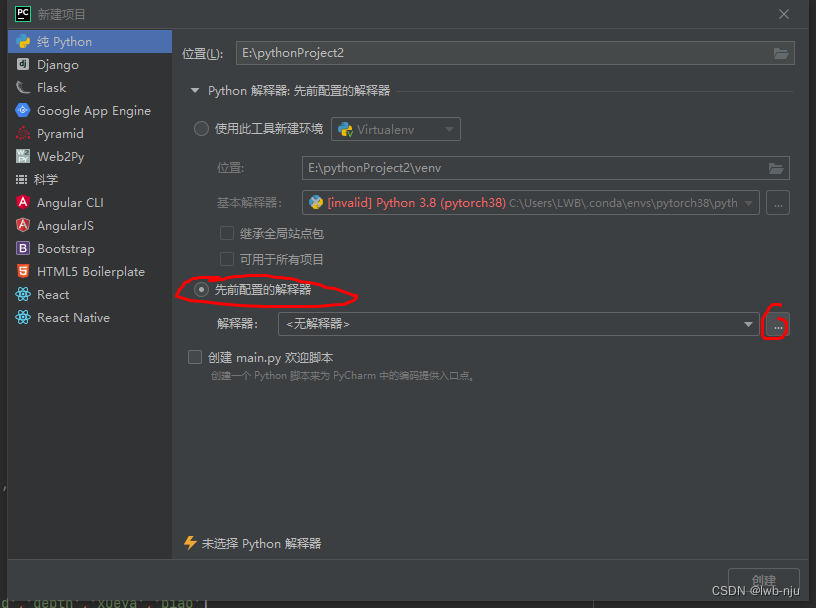The image size is (816, 608).
Task: Browse folder icon for venv location
Action: 776,168
